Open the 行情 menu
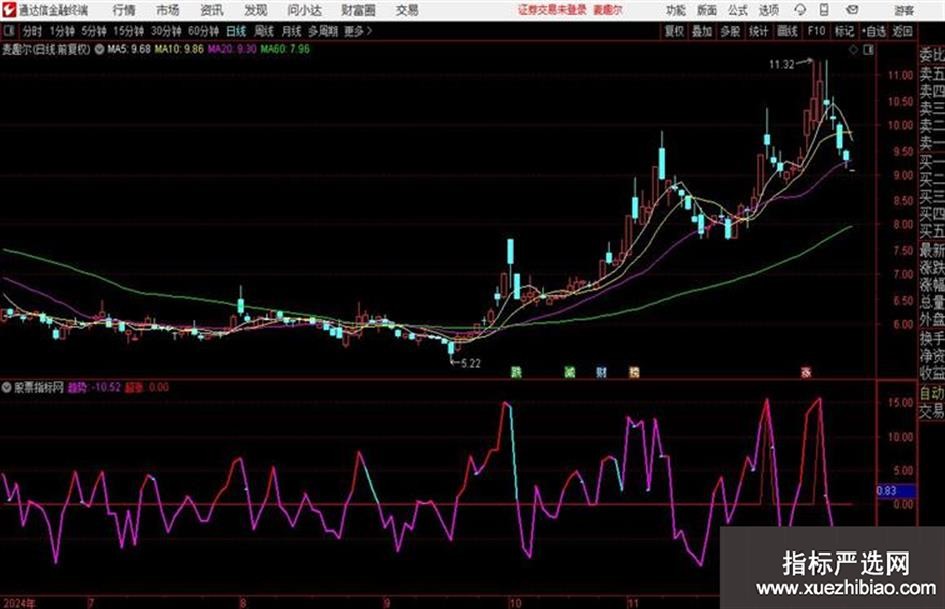945x609 pixels. click(x=124, y=10)
